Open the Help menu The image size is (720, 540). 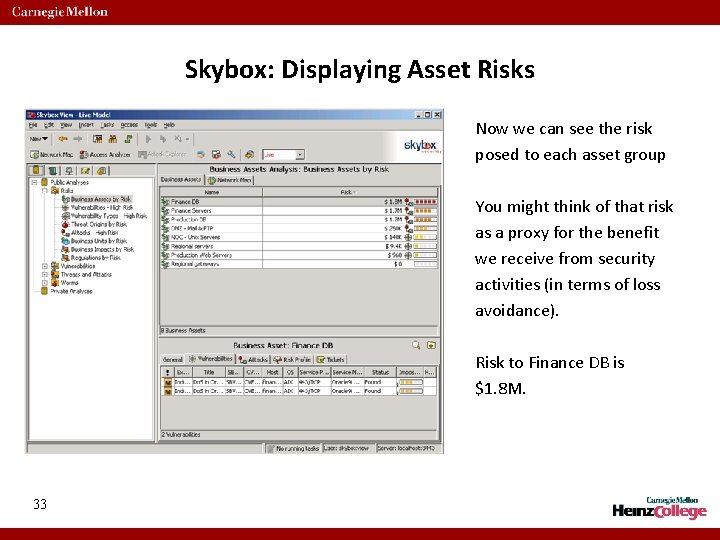coord(169,125)
